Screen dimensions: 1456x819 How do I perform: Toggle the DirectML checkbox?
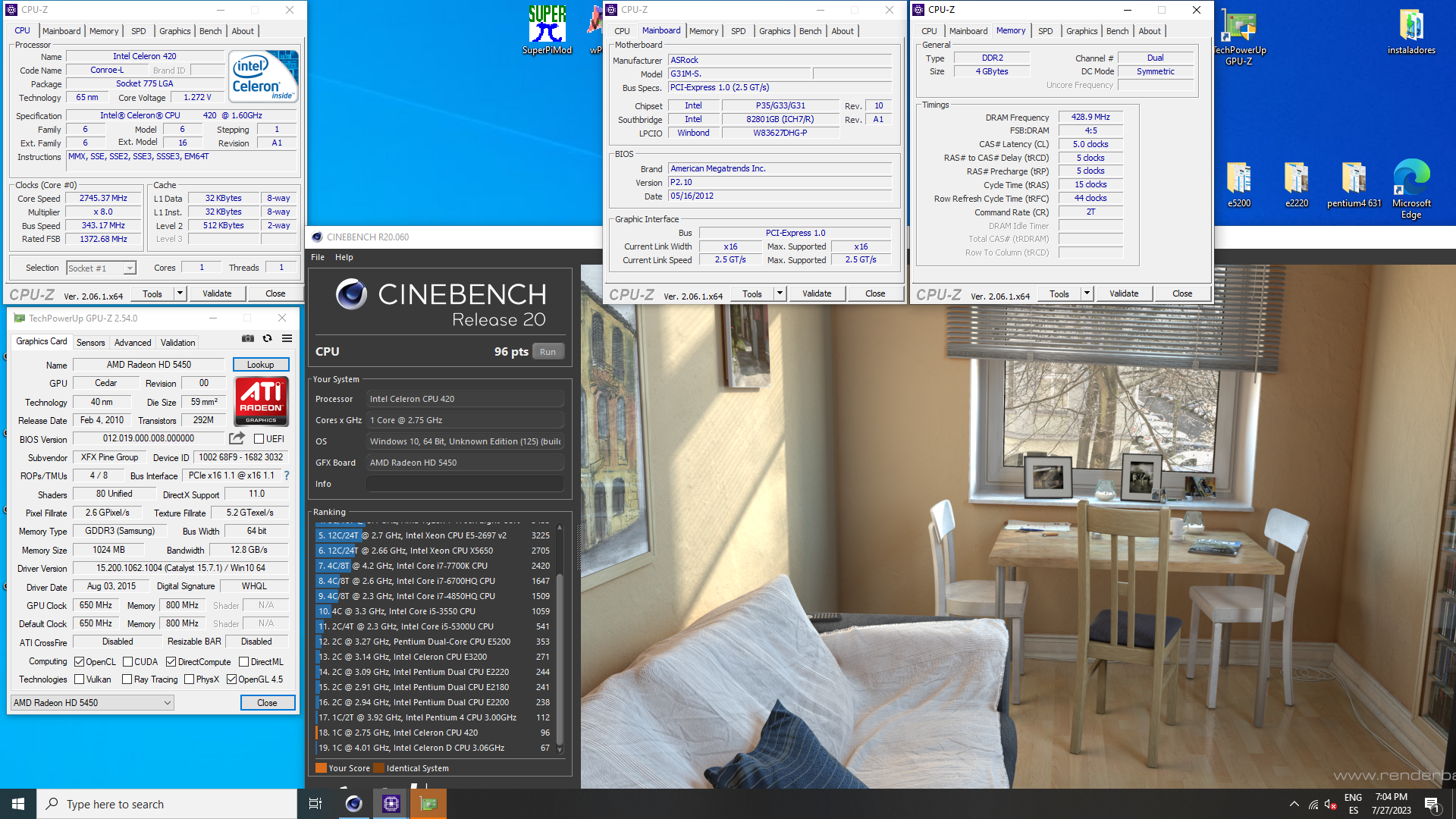244,661
